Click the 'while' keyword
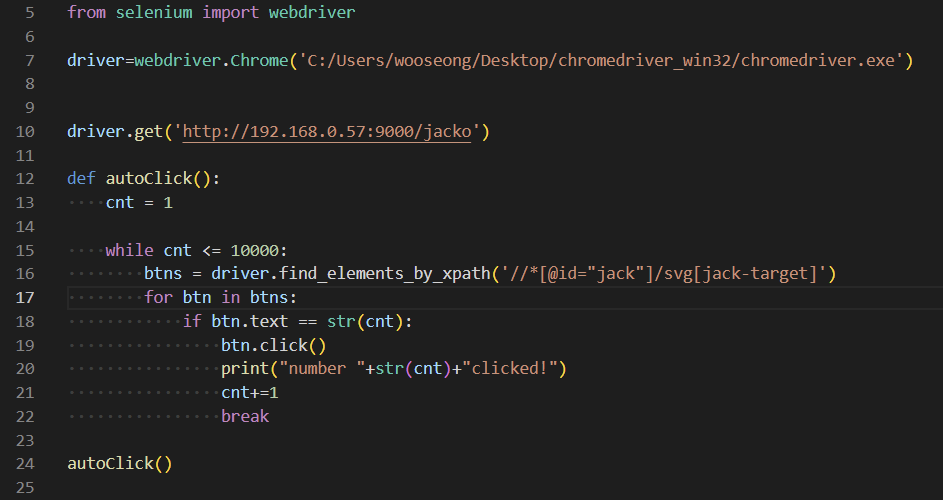 [x=129, y=250]
